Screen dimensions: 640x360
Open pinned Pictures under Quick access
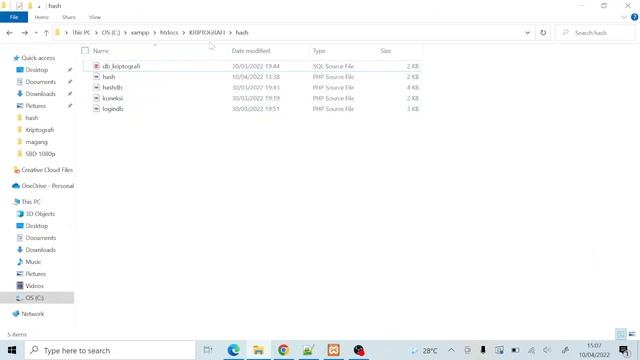[36, 106]
